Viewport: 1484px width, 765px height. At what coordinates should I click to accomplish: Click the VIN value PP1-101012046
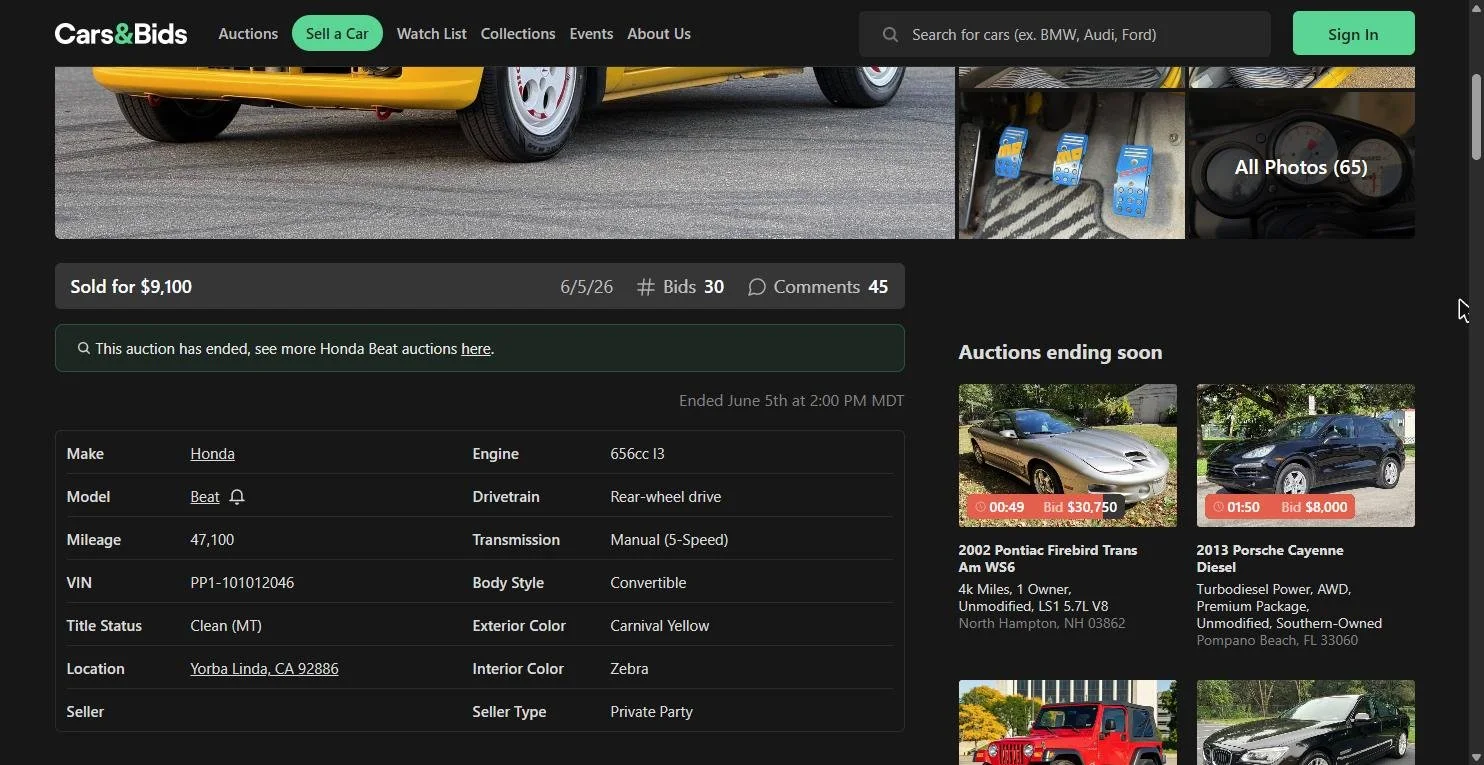(242, 583)
